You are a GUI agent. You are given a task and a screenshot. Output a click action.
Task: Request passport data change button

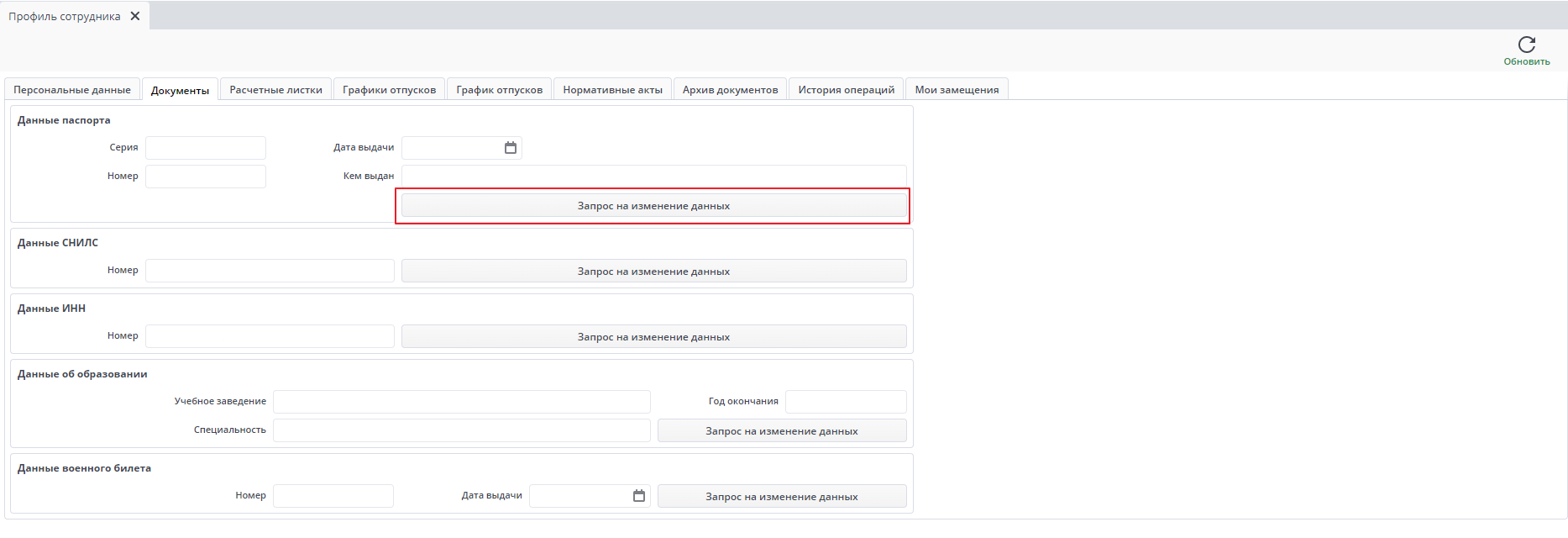(x=653, y=206)
